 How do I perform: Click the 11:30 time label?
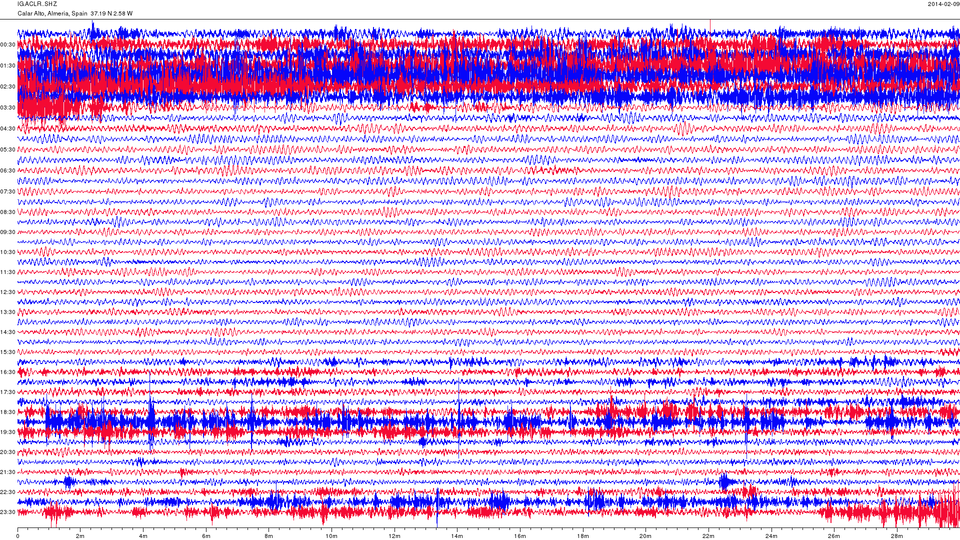click(8, 272)
